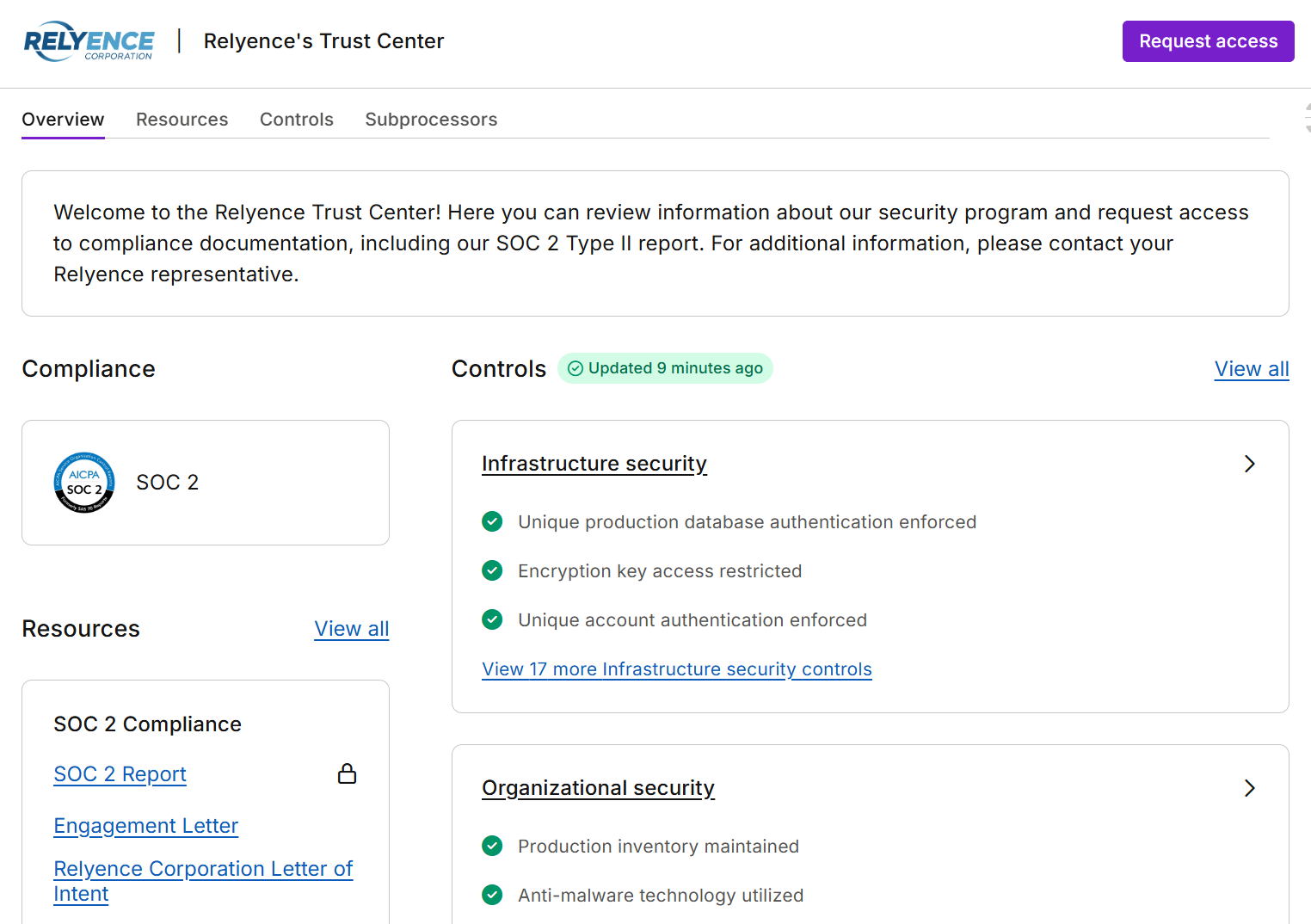The image size is (1311, 924).
Task: Click the Relyence Corporation logo
Action: click(89, 41)
